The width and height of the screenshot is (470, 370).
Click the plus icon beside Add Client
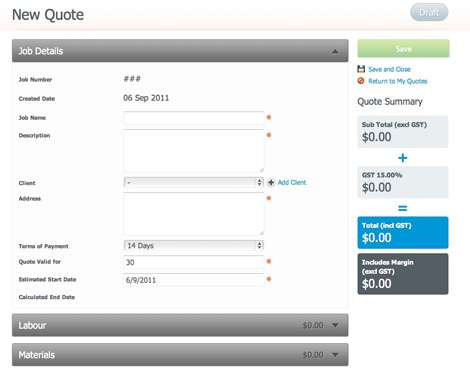click(x=271, y=182)
